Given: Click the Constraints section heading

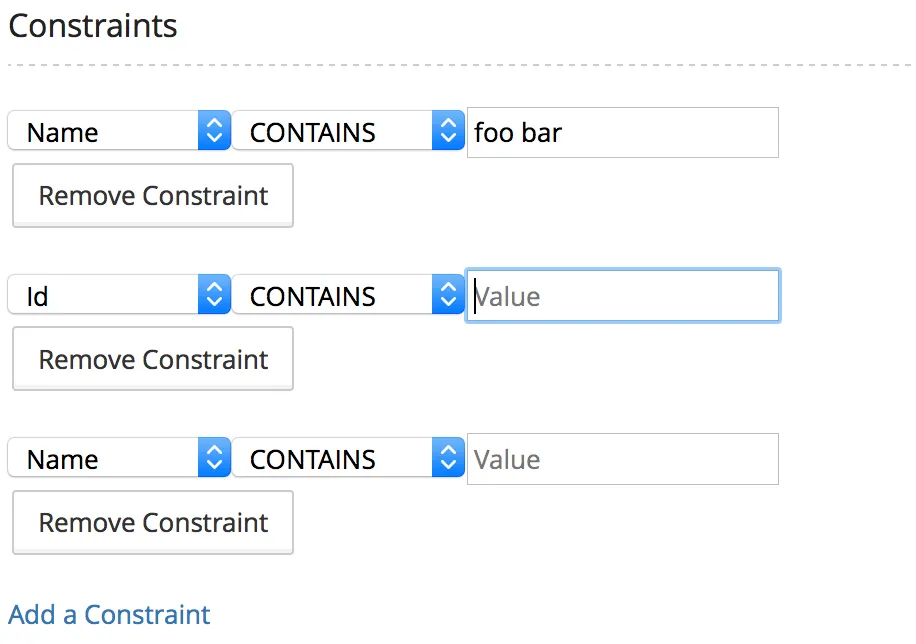Looking at the screenshot, I should (x=93, y=26).
